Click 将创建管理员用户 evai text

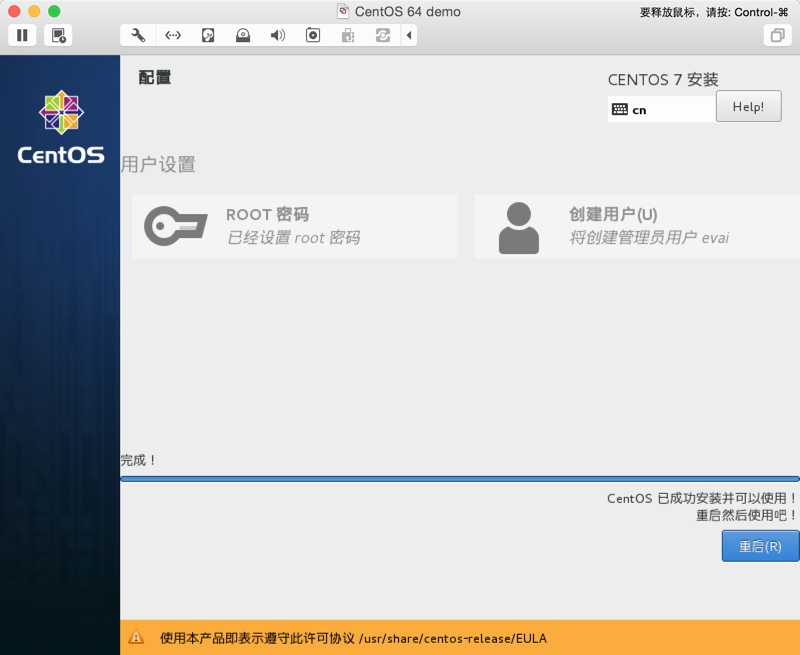pyautogui.click(x=649, y=237)
